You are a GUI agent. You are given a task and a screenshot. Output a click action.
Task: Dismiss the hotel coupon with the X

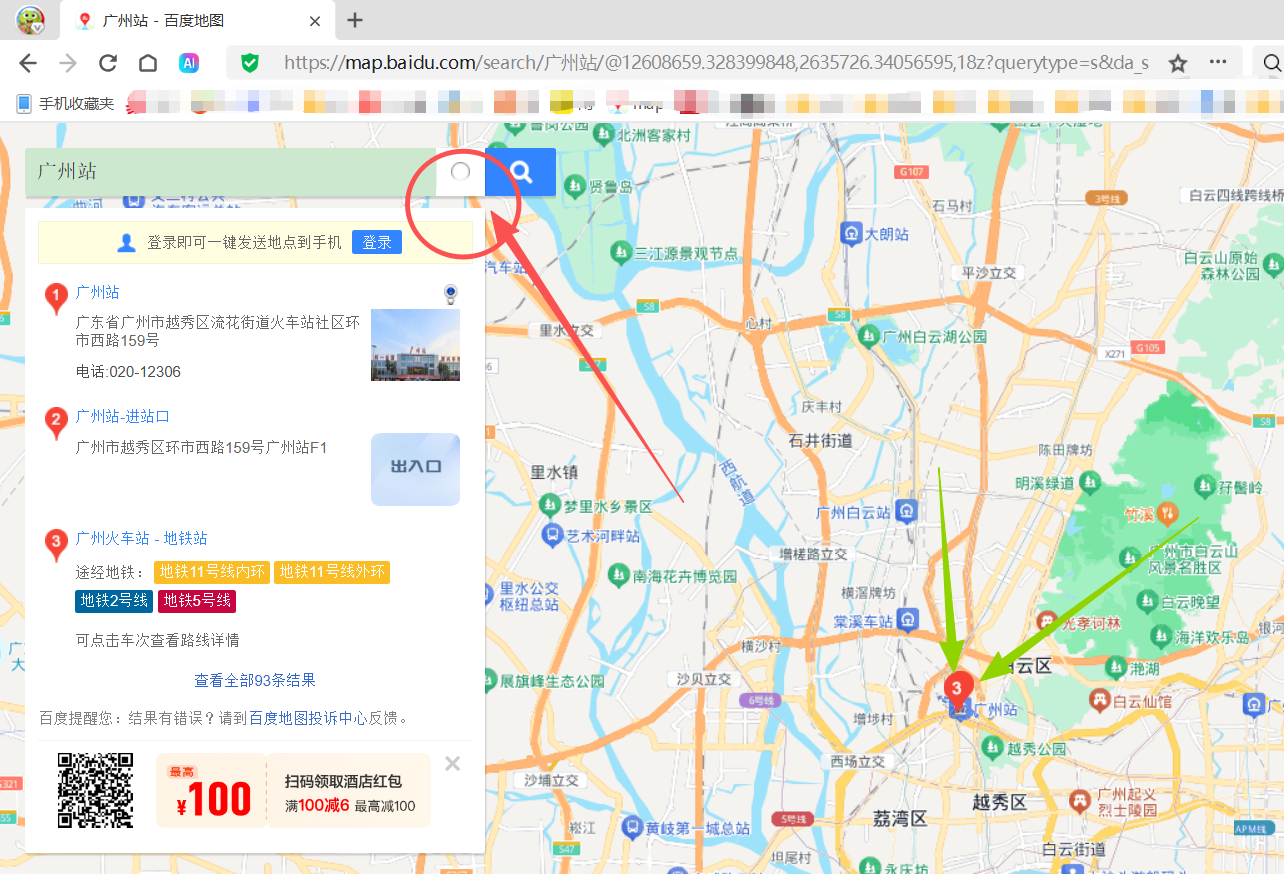(x=451, y=763)
